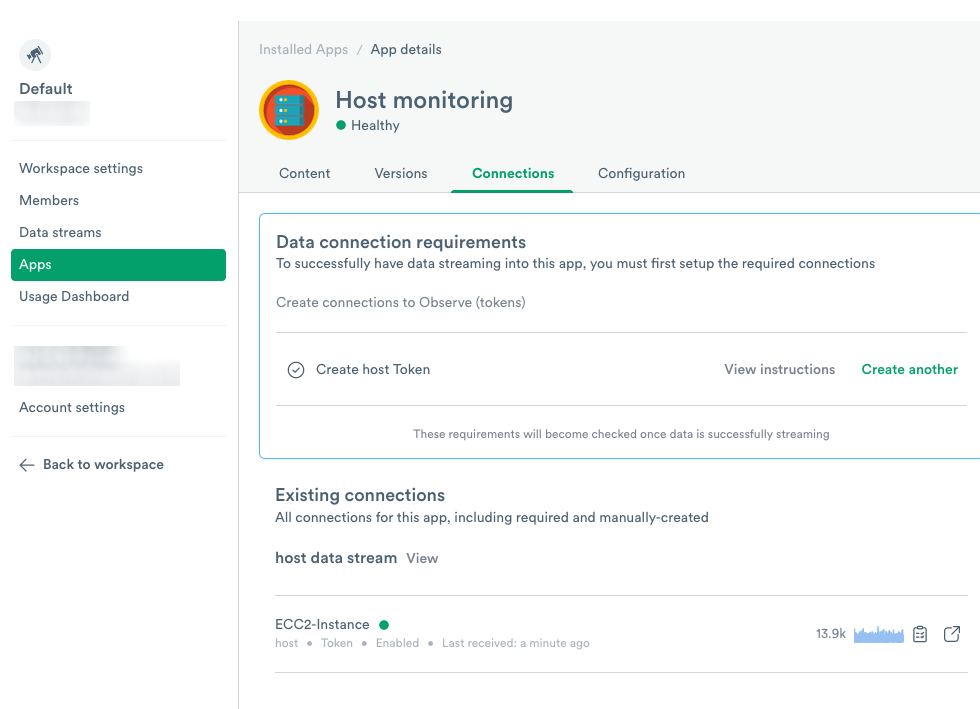This screenshot has width=980, height=709.
Task: Click Back to workspace link
Action: (103, 465)
